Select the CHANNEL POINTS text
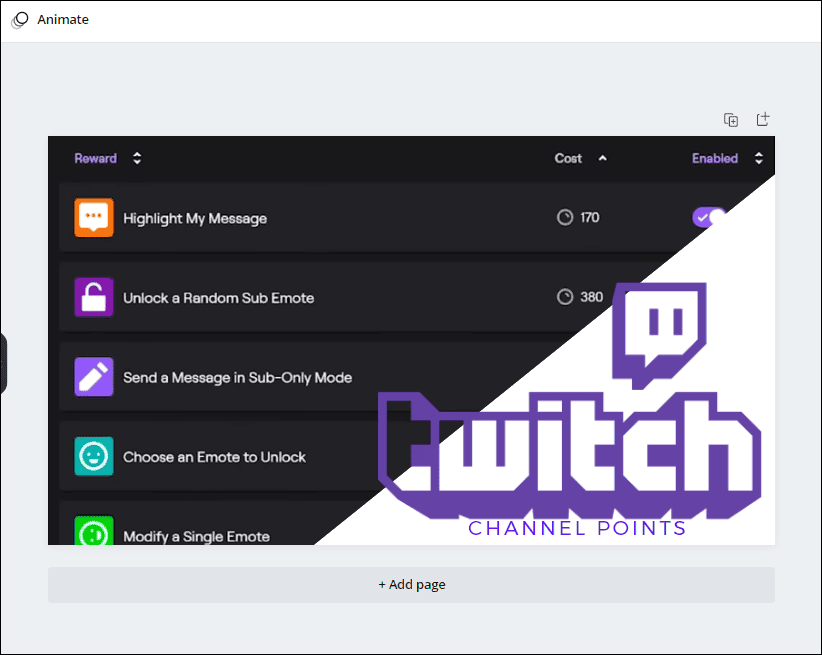The height and width of the screenshot is (655, 822). click(x=577, y=528)
